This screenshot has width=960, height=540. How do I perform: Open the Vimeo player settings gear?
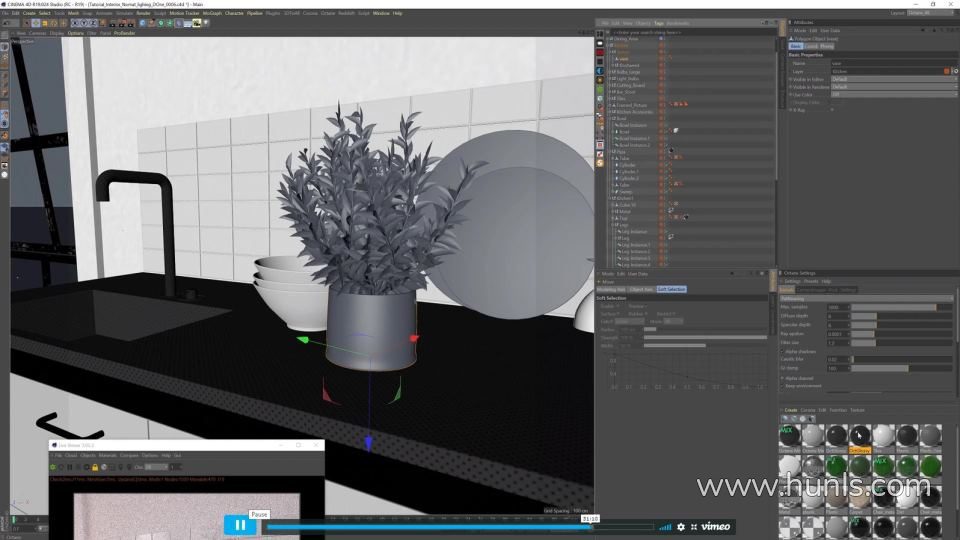[681, 526]
